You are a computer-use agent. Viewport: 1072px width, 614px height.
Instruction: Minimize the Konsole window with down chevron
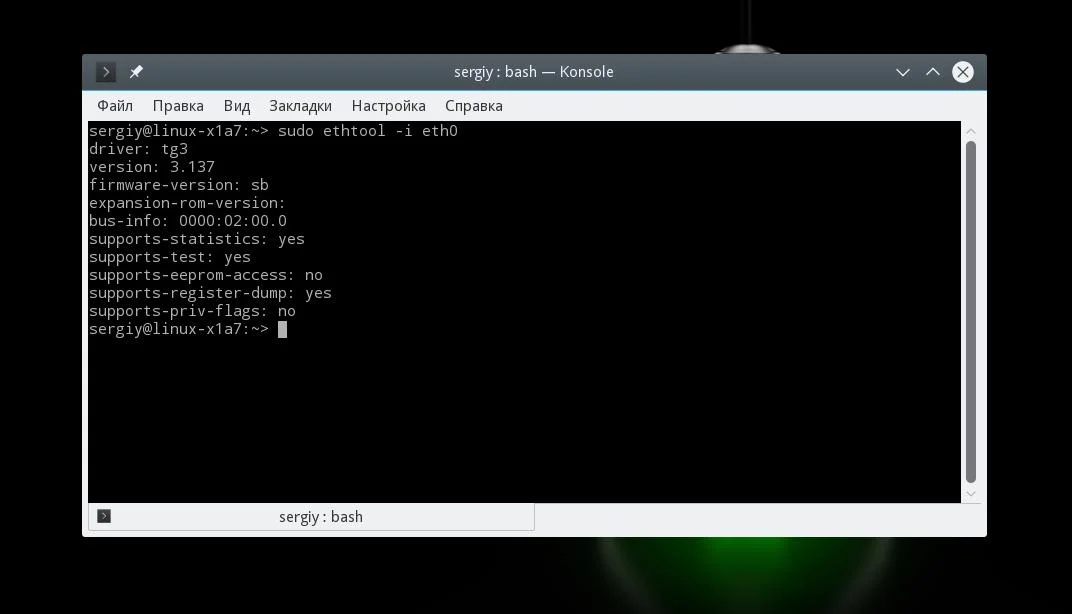coord(902,72)
